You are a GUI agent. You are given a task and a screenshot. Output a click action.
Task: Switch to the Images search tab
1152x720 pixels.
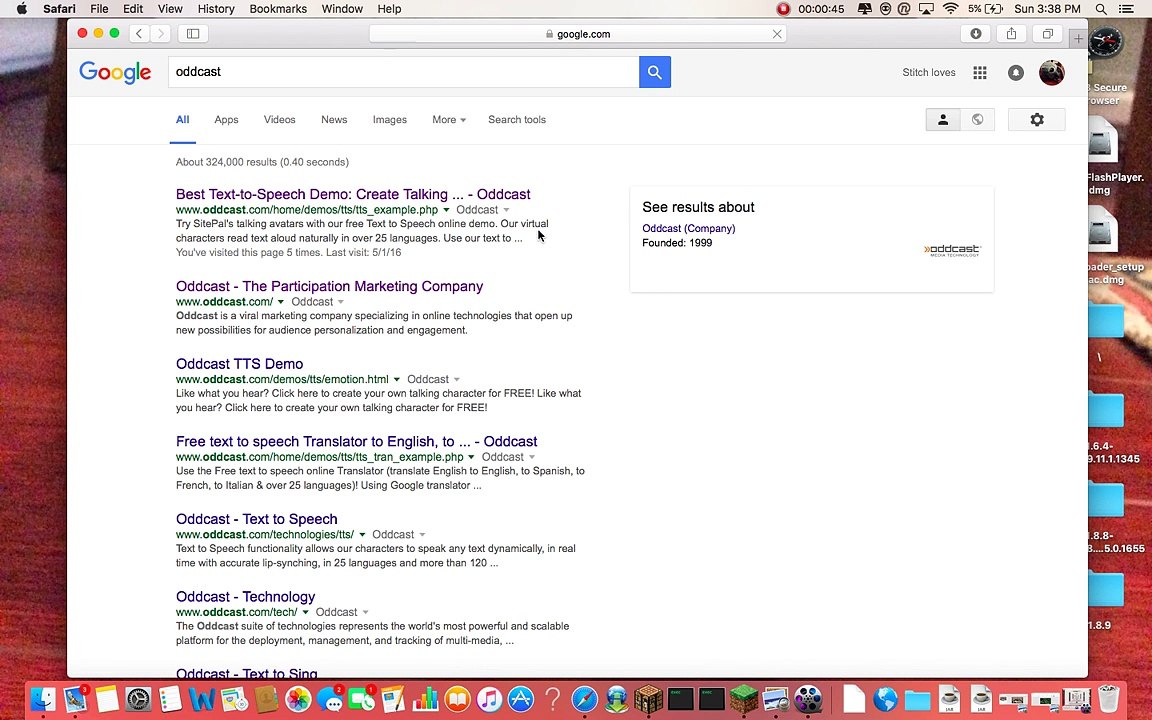point(389,120)
